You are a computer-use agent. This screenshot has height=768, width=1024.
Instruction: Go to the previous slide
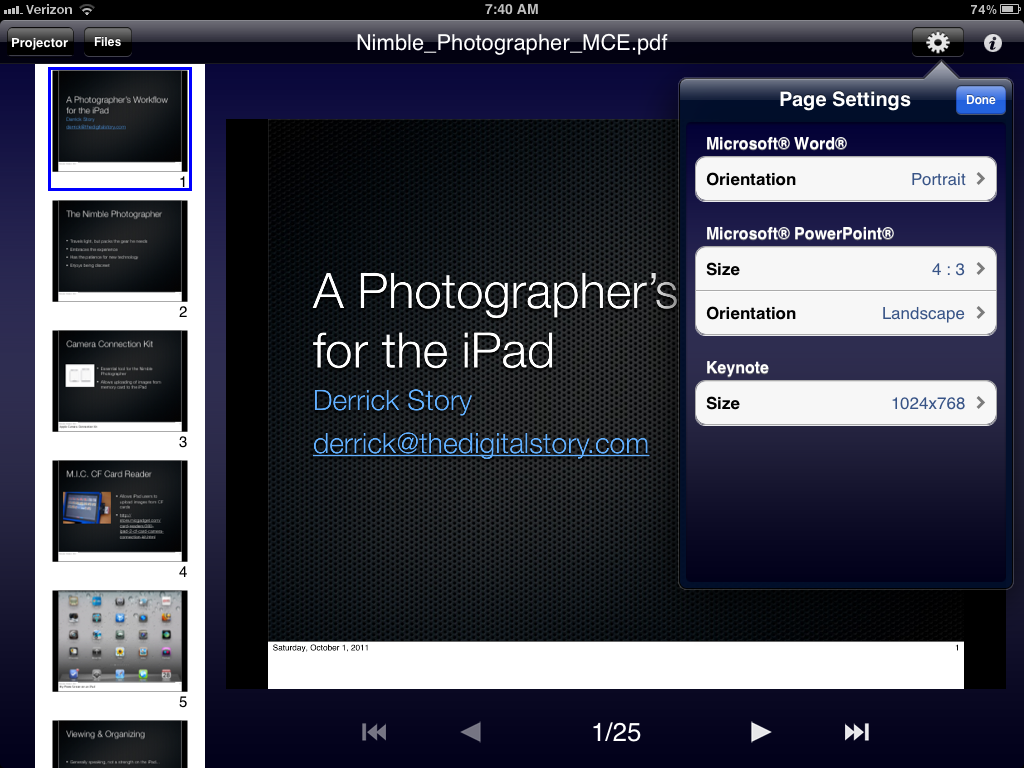click(470, 732)
